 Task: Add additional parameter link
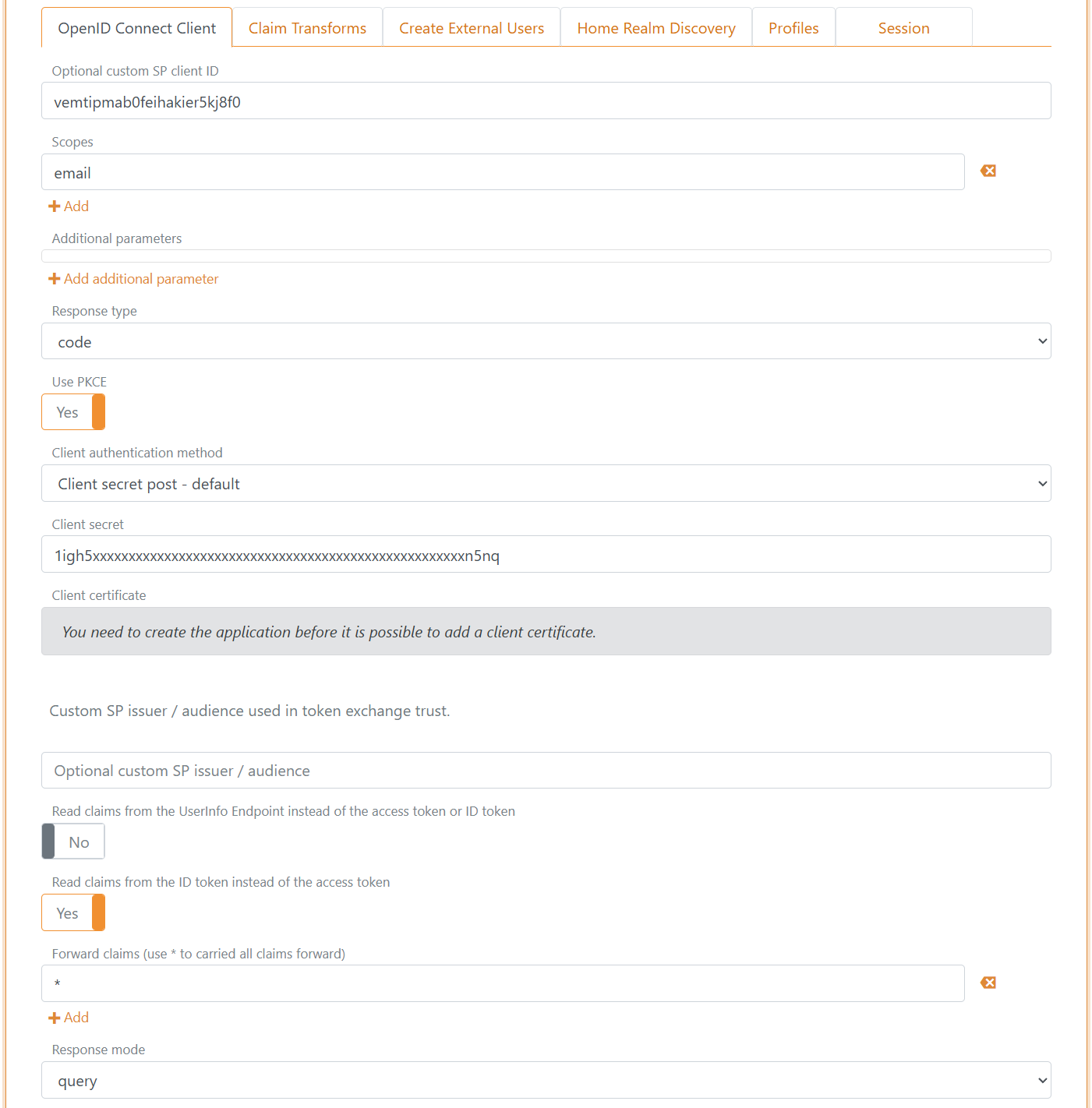pos(133,279)
